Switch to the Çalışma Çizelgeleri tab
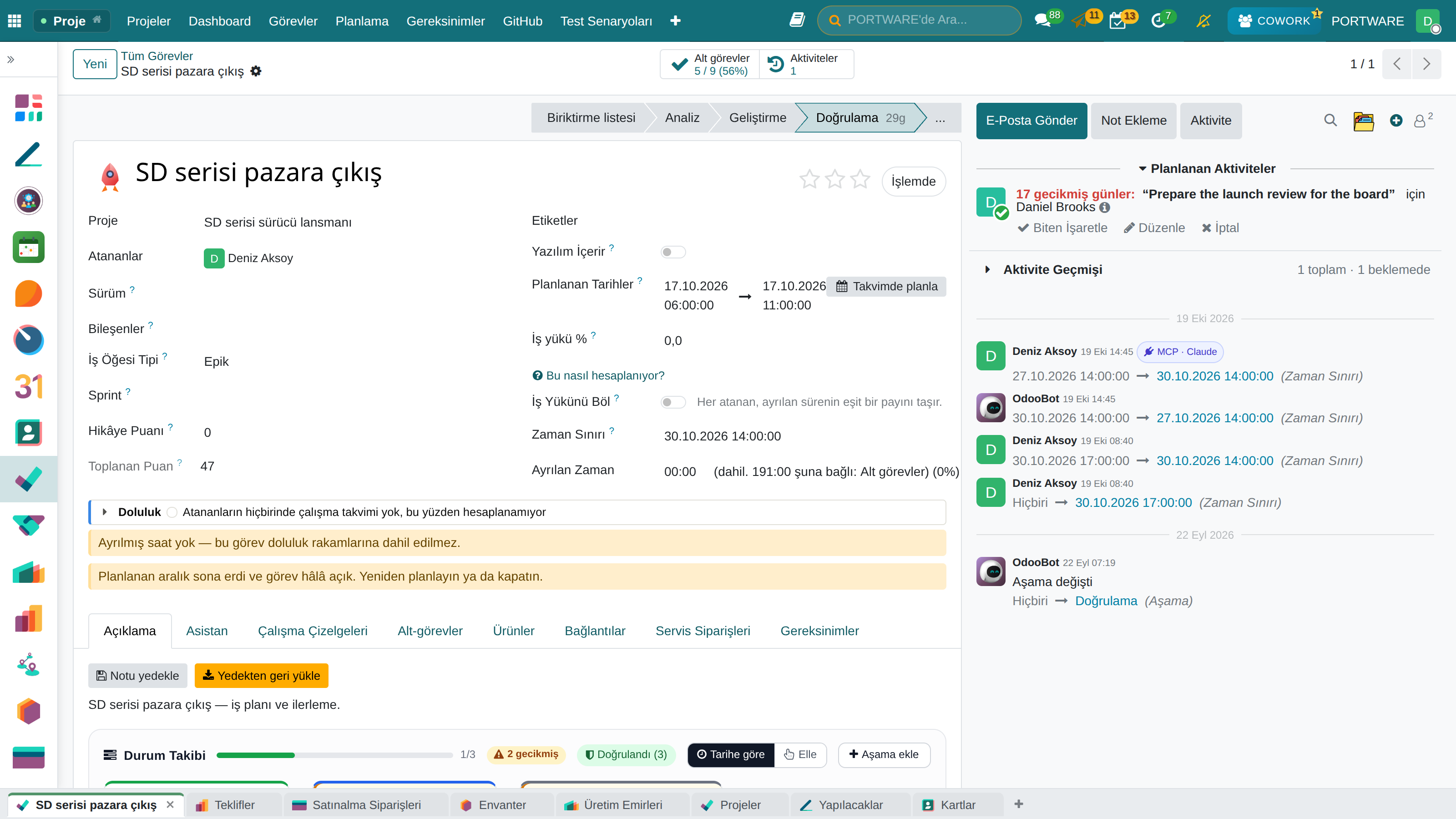This screenshot has height=819, width=1456. click(x=313, y=631)
